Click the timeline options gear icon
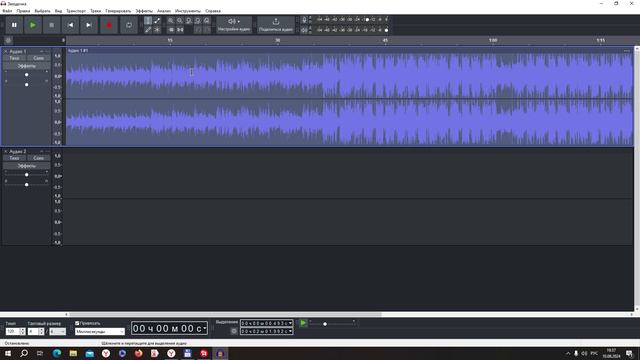The image size is (640, 360). click(x=8, y=40)
